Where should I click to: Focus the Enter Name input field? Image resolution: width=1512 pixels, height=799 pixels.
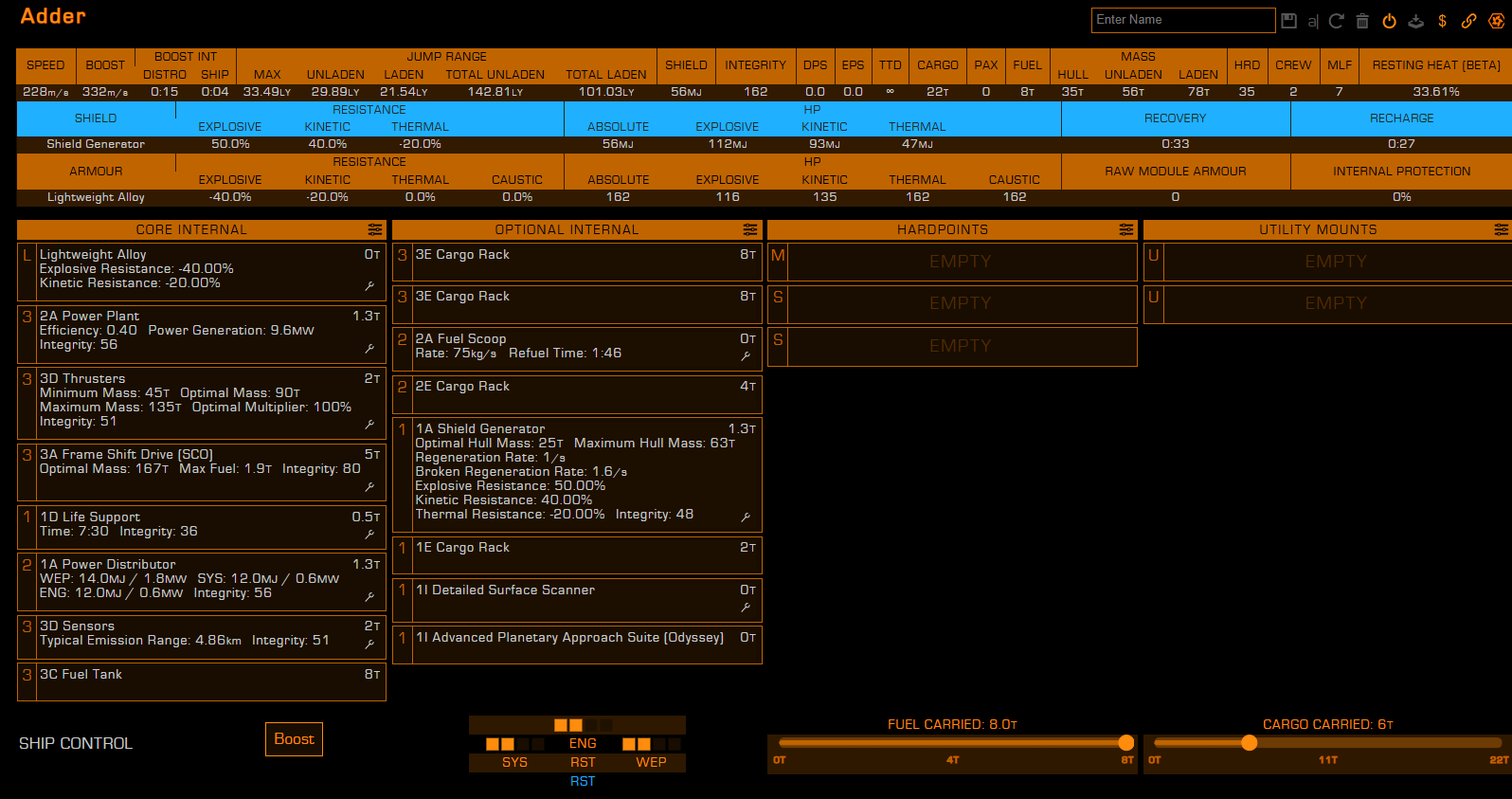coord(1183,20)
